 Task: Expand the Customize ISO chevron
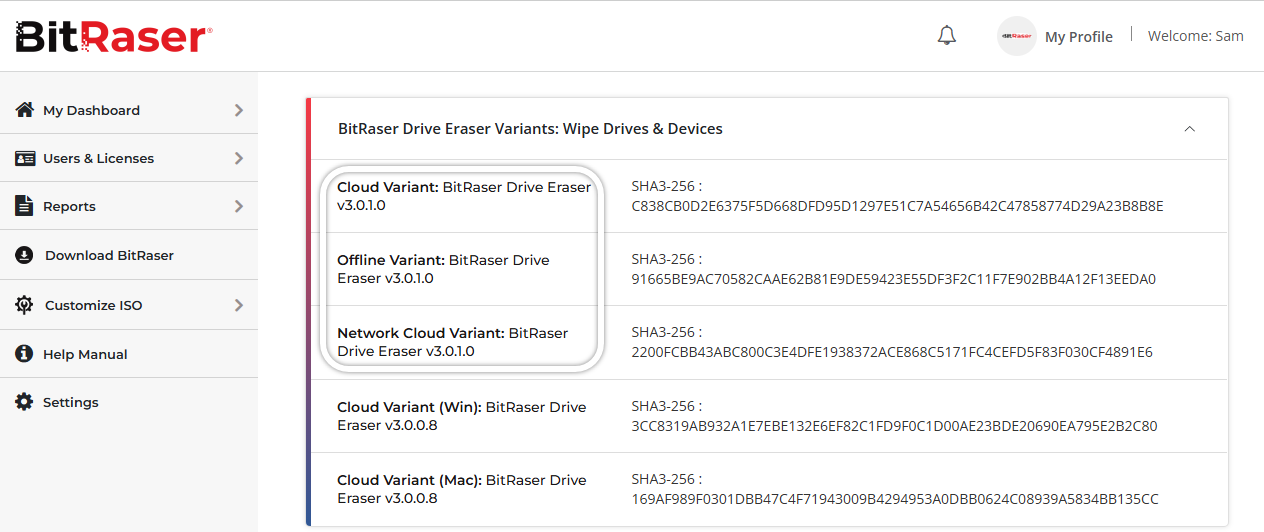click(x=238, y=305)
